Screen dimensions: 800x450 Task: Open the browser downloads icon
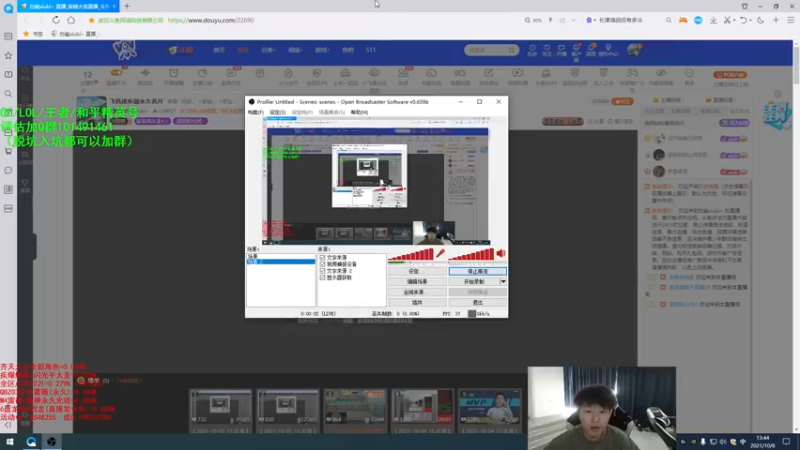[x=713, y=20]
